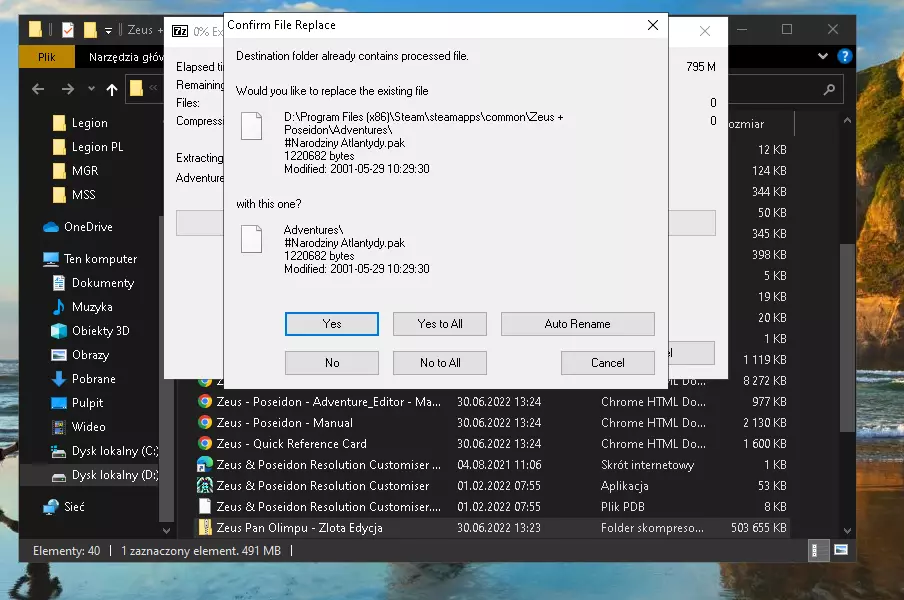Click quick access properties check icon

click(x=68, y=29)
